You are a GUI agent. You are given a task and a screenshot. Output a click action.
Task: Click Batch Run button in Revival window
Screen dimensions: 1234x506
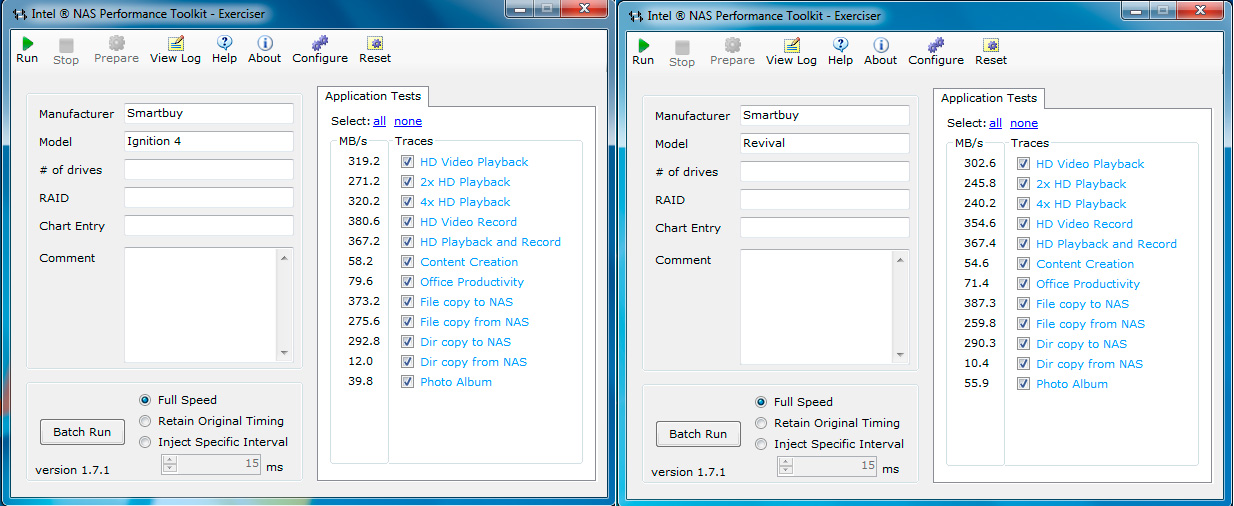coord(698,434)
